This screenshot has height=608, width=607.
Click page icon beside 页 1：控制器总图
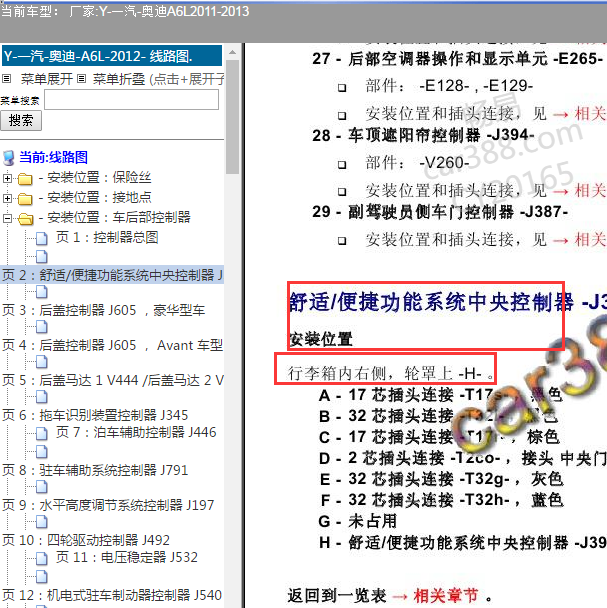42,238
